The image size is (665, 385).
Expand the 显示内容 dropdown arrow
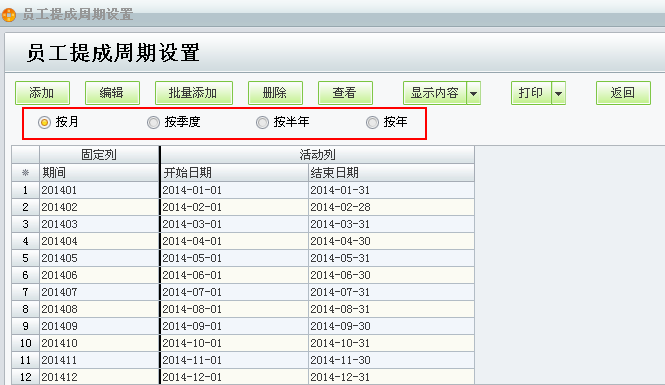coord(473,93)
